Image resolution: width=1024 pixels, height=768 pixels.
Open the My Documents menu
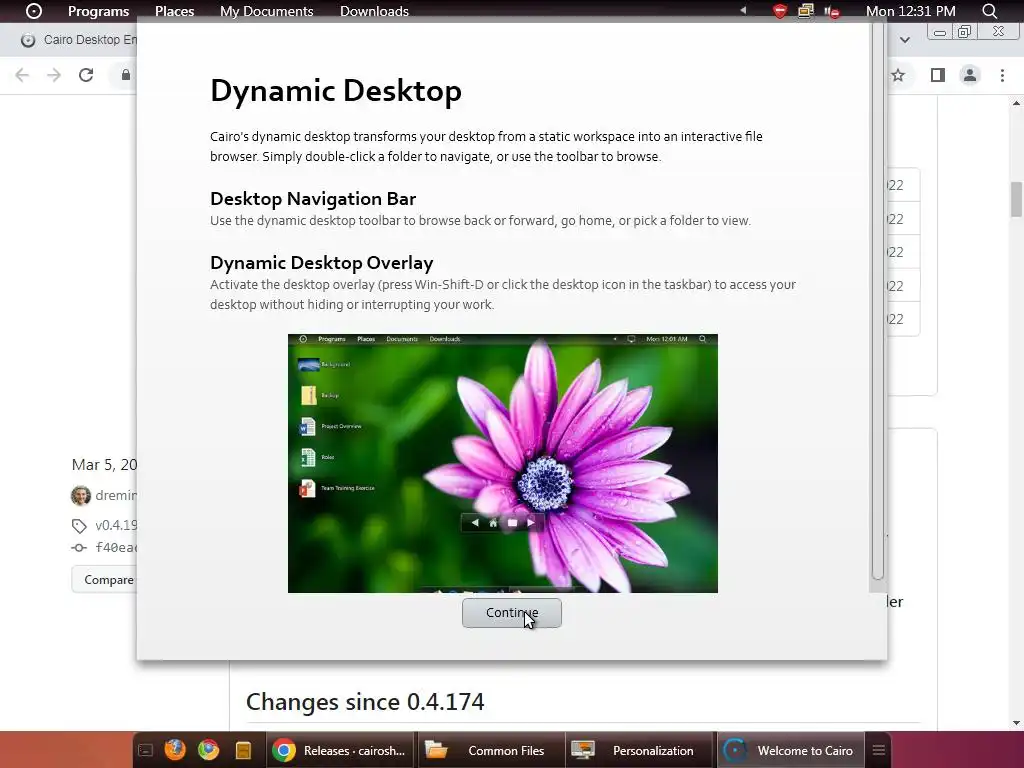coord(266,11)
